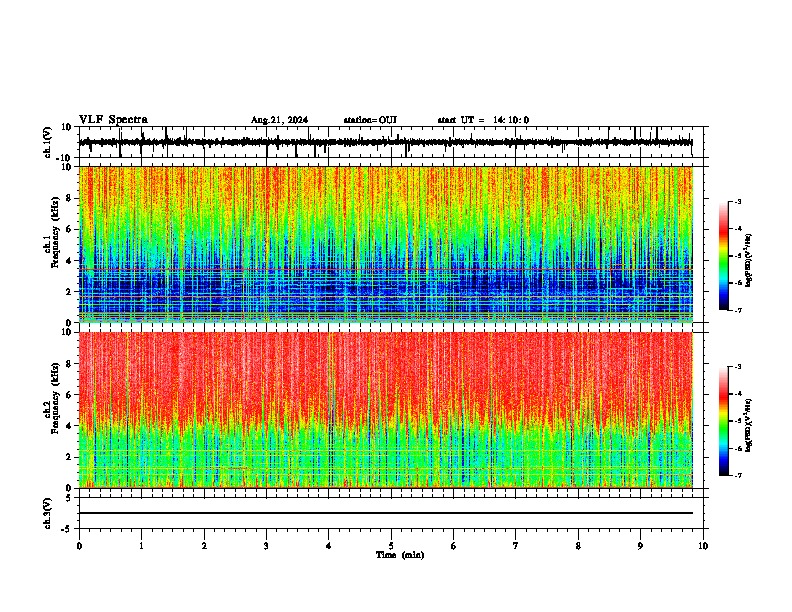Click the 'ch.1(V)' axis label

[x=47, y=142]
